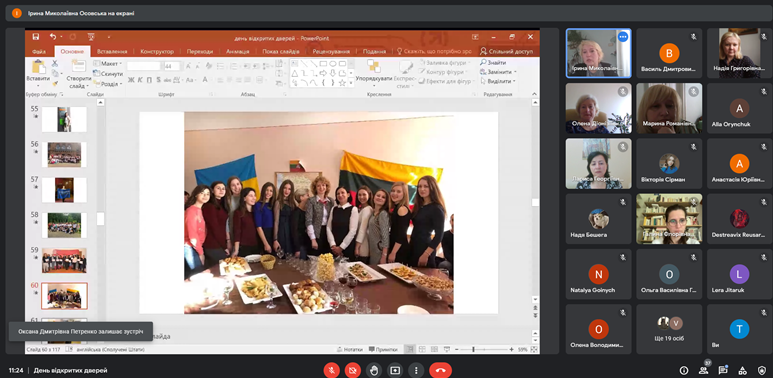Select the triangle shape in shapes gallery
The height and width of the screenshot is (378, 773).
(x=295, y=73)
